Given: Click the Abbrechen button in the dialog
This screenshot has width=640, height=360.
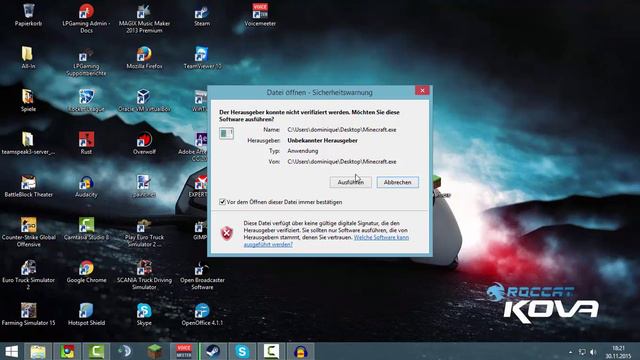Looking at the screenshot, I should 398,182.
